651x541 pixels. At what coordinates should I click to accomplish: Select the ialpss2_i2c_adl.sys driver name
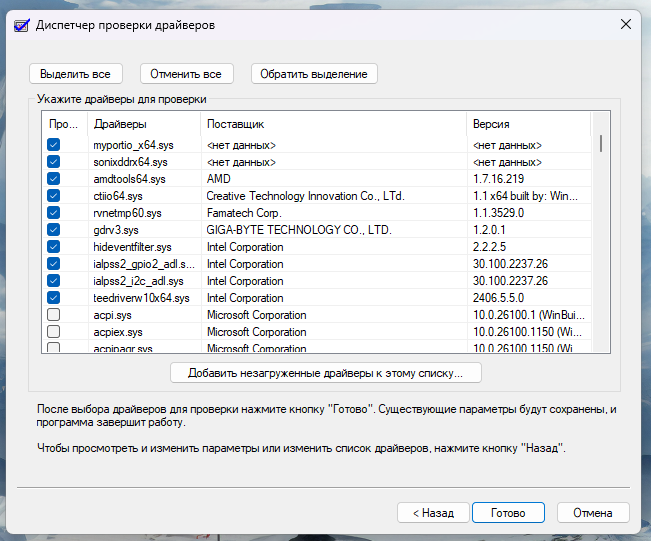[138, 281]
